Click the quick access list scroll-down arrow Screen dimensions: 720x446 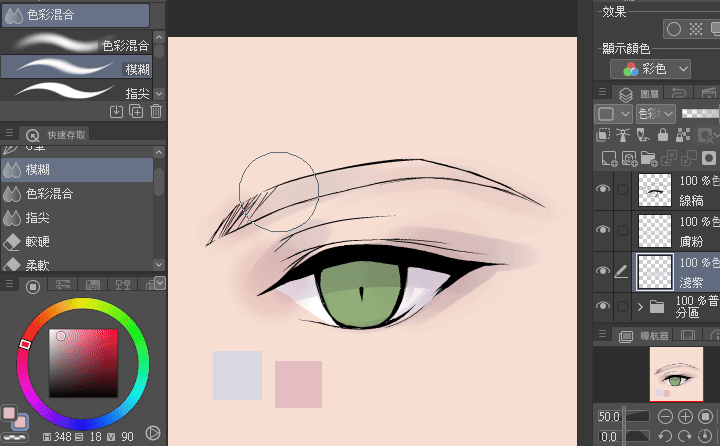159,265
